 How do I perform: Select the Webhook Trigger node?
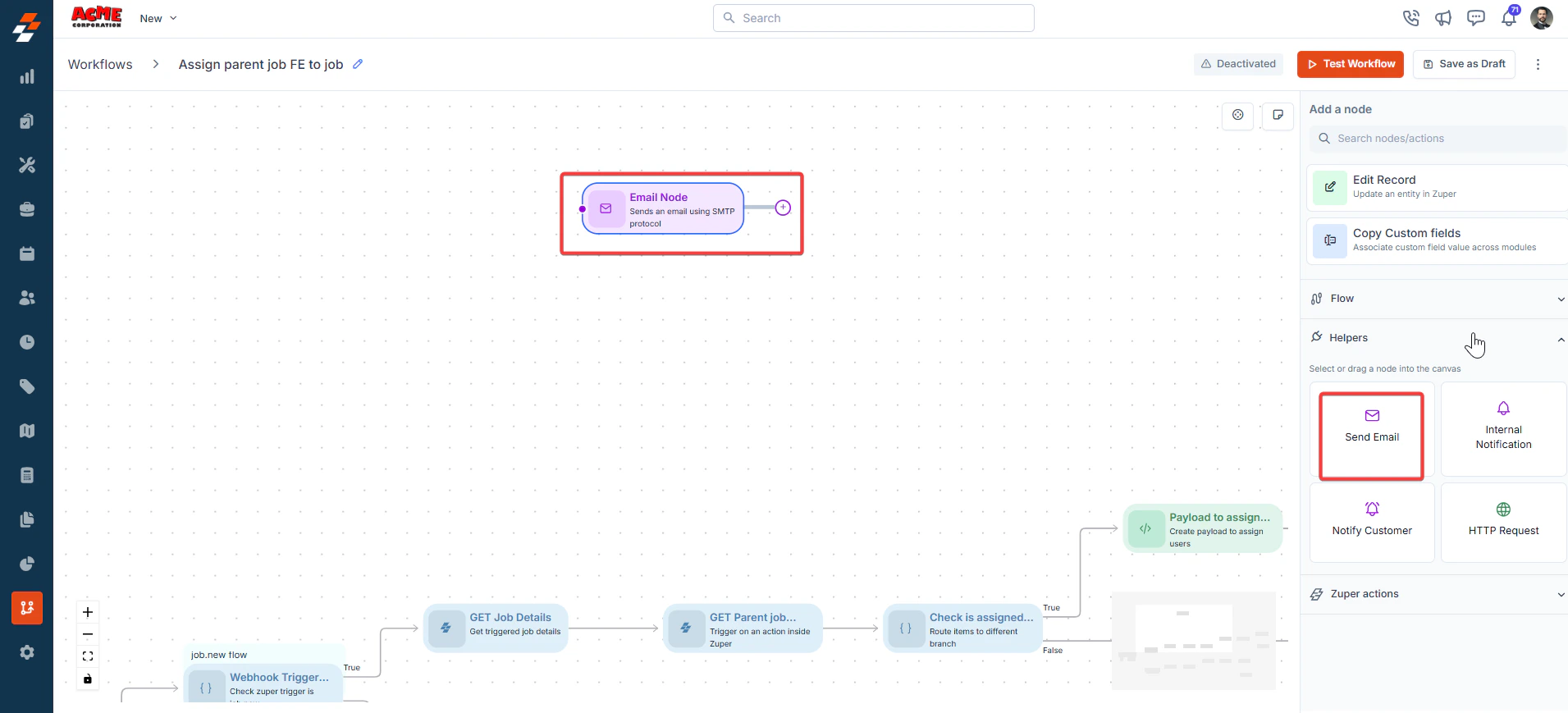(x=264, y=683)
